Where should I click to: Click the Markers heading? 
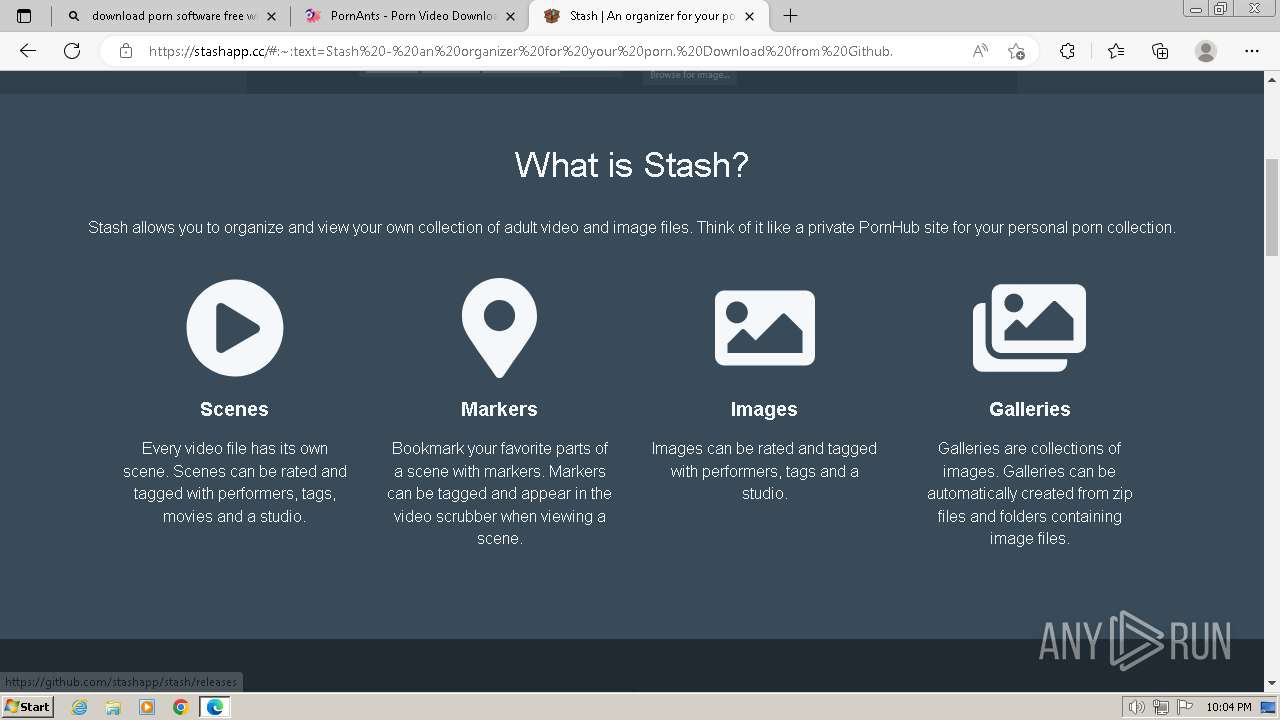pyautogui.click(x=499, y=409)
